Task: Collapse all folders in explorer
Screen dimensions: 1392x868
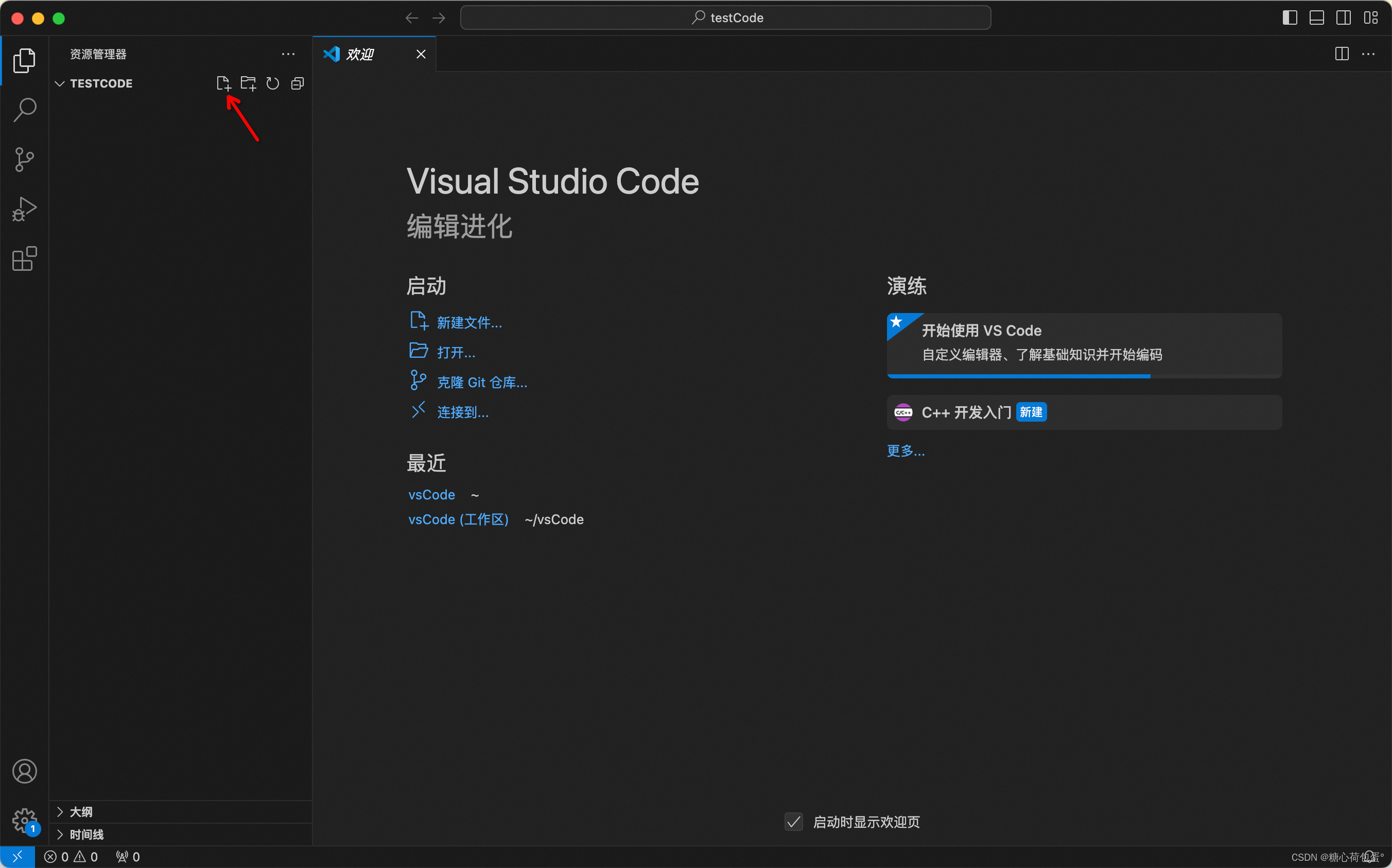Action: click(x=298, y=84)
